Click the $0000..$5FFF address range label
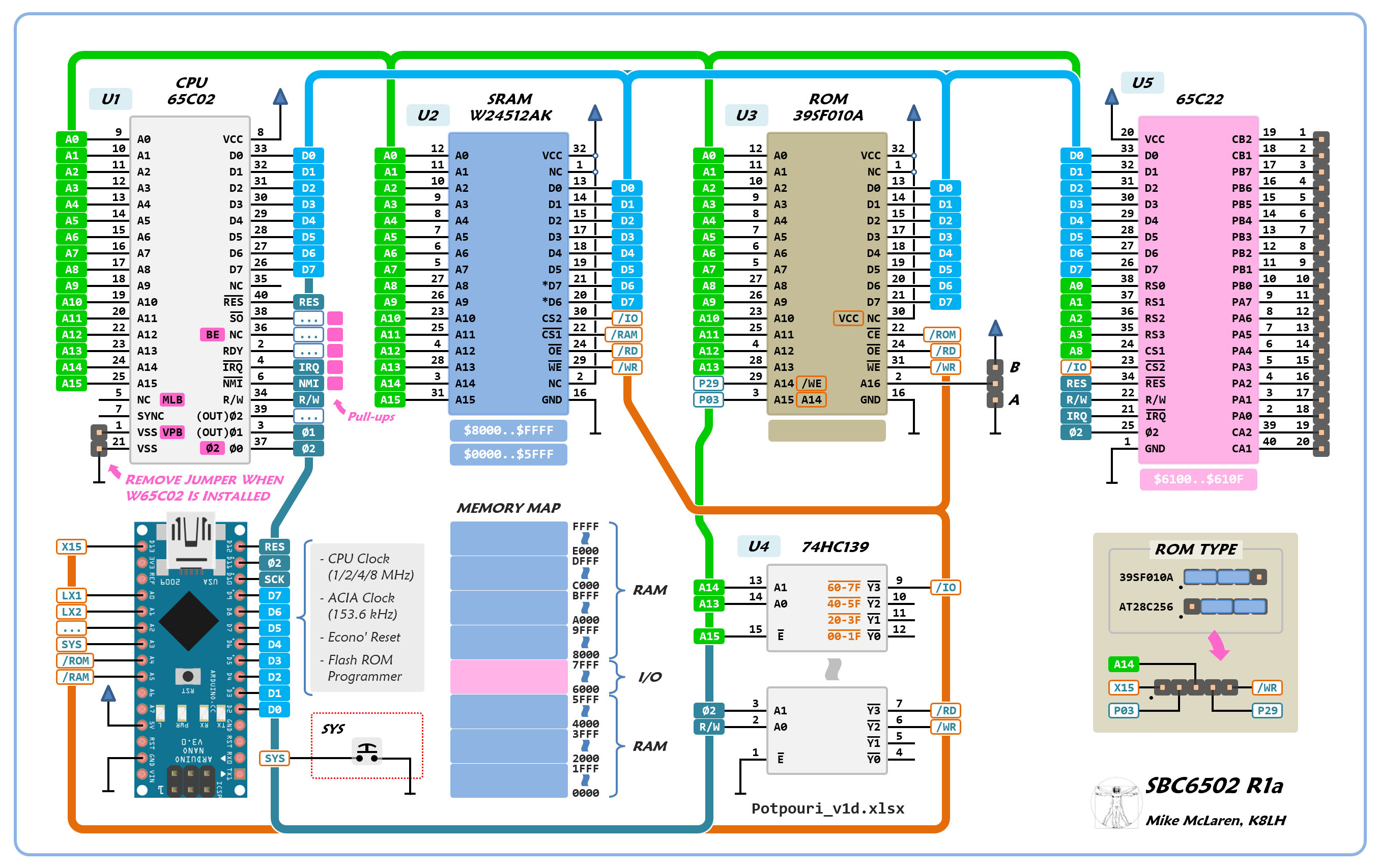The image size is (1378, 868). (x=508, y=454)
